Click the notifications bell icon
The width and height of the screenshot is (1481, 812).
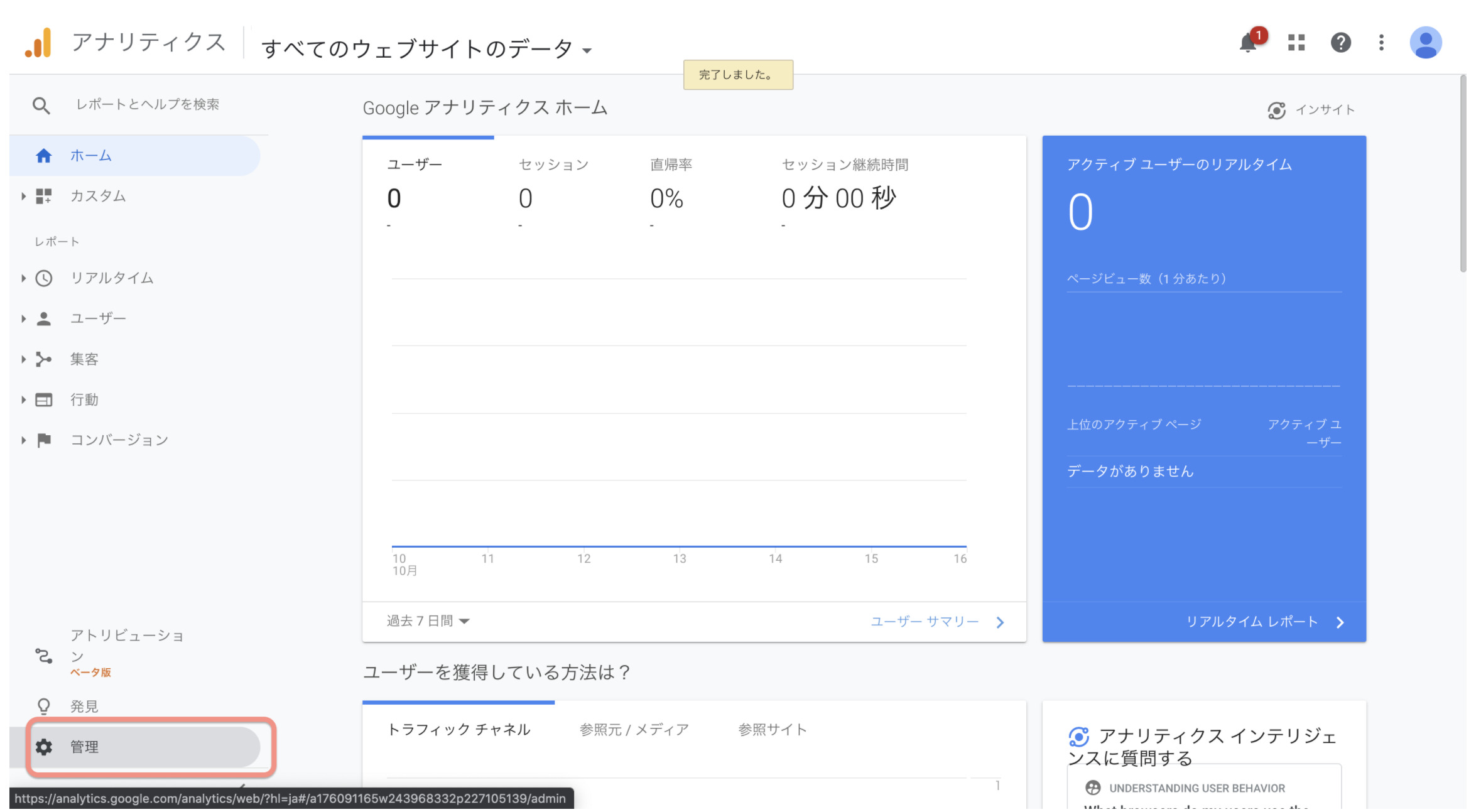(x=1249, y=41)
